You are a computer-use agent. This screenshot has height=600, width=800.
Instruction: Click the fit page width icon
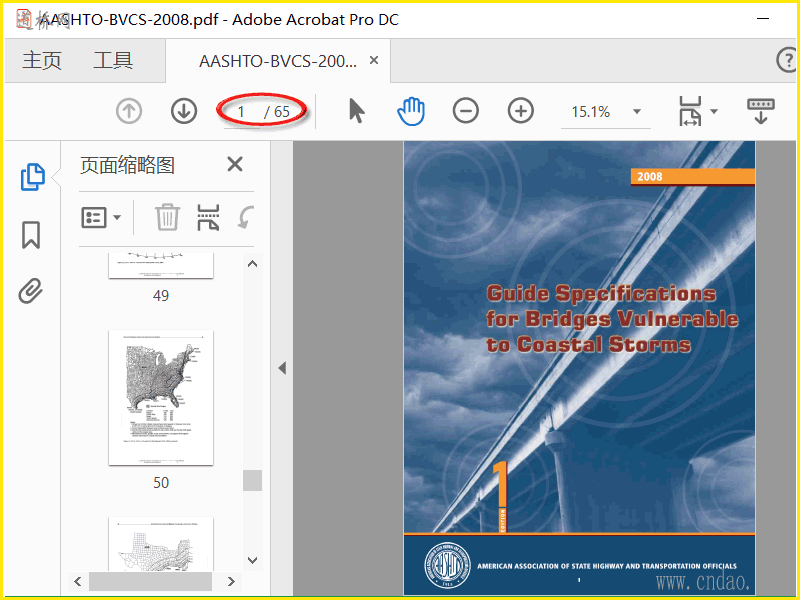pos(690,111)
